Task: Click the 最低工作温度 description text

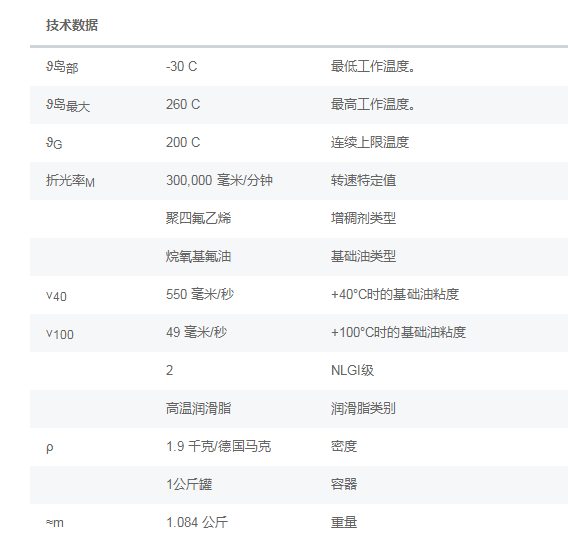Action: coord(373,67)
